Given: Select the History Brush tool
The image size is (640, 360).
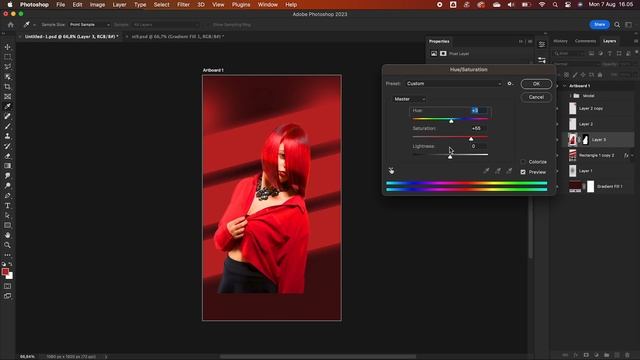Looking at the screenshot, I should tap(7, 146).
